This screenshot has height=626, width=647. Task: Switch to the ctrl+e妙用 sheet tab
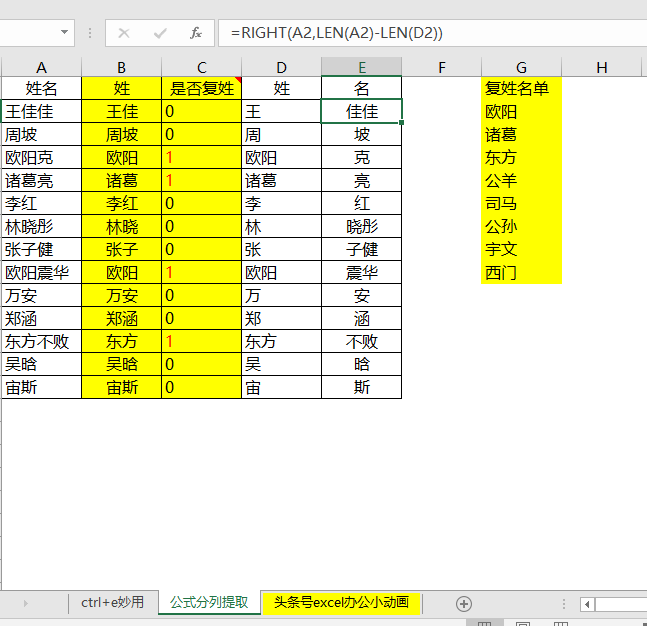point(112,602)
